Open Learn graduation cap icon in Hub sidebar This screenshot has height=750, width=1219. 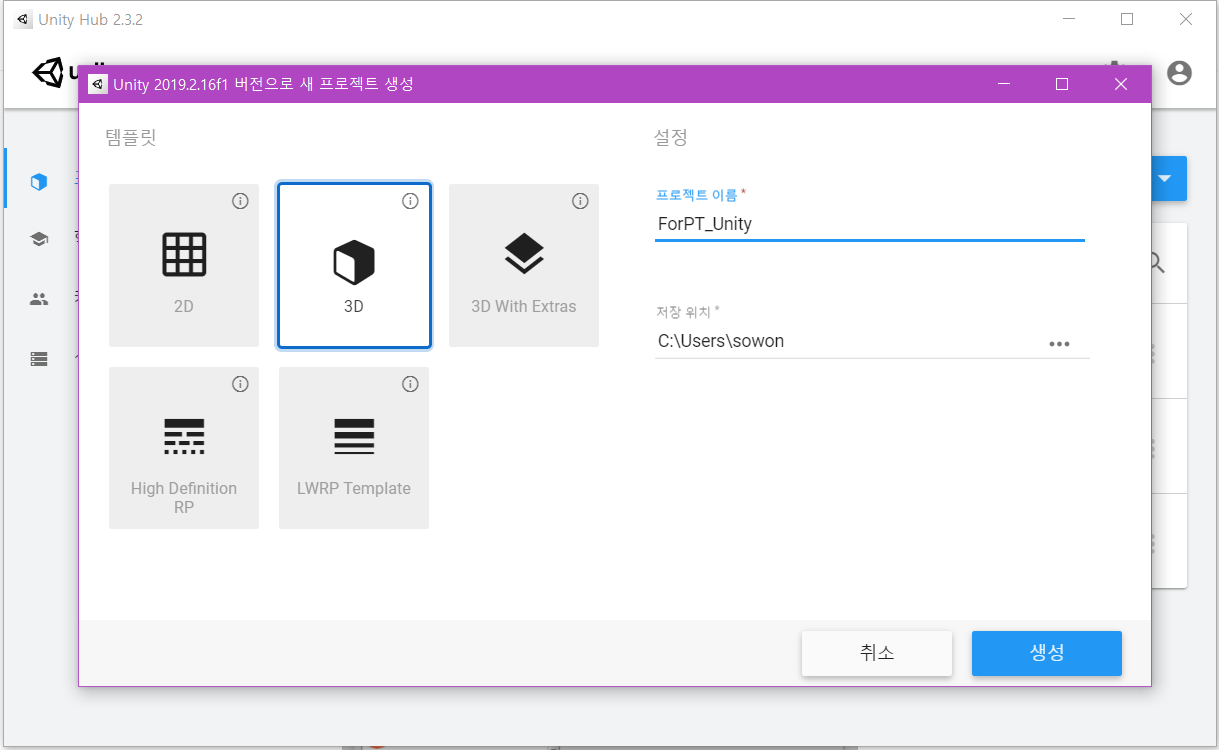[x=39, y=240]
